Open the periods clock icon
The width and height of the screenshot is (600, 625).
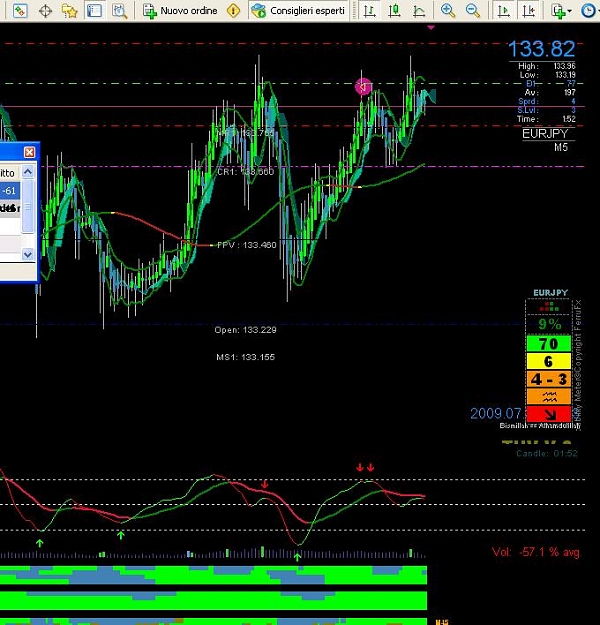point(588,11)
